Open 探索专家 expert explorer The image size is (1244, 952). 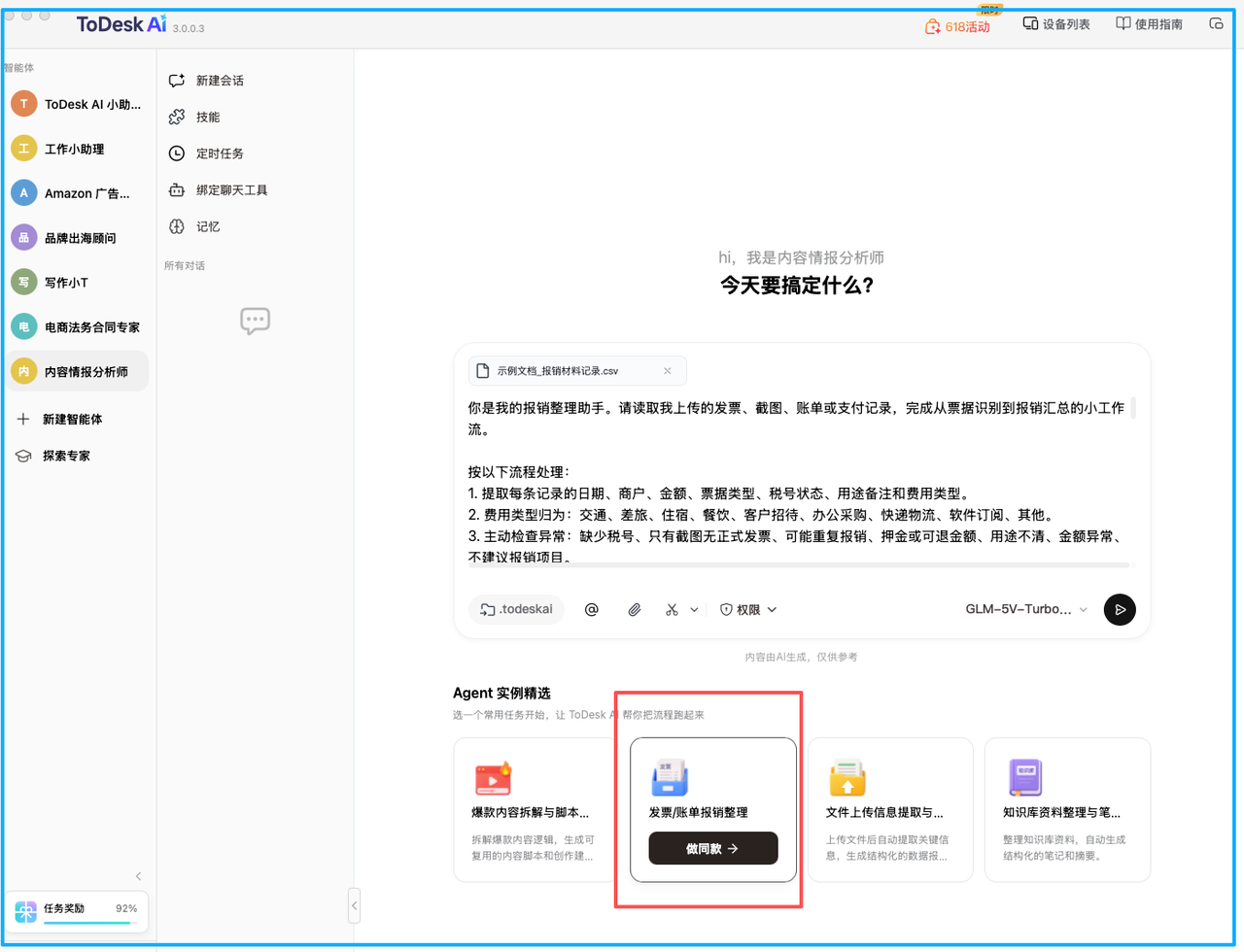[x=53, y=456]
